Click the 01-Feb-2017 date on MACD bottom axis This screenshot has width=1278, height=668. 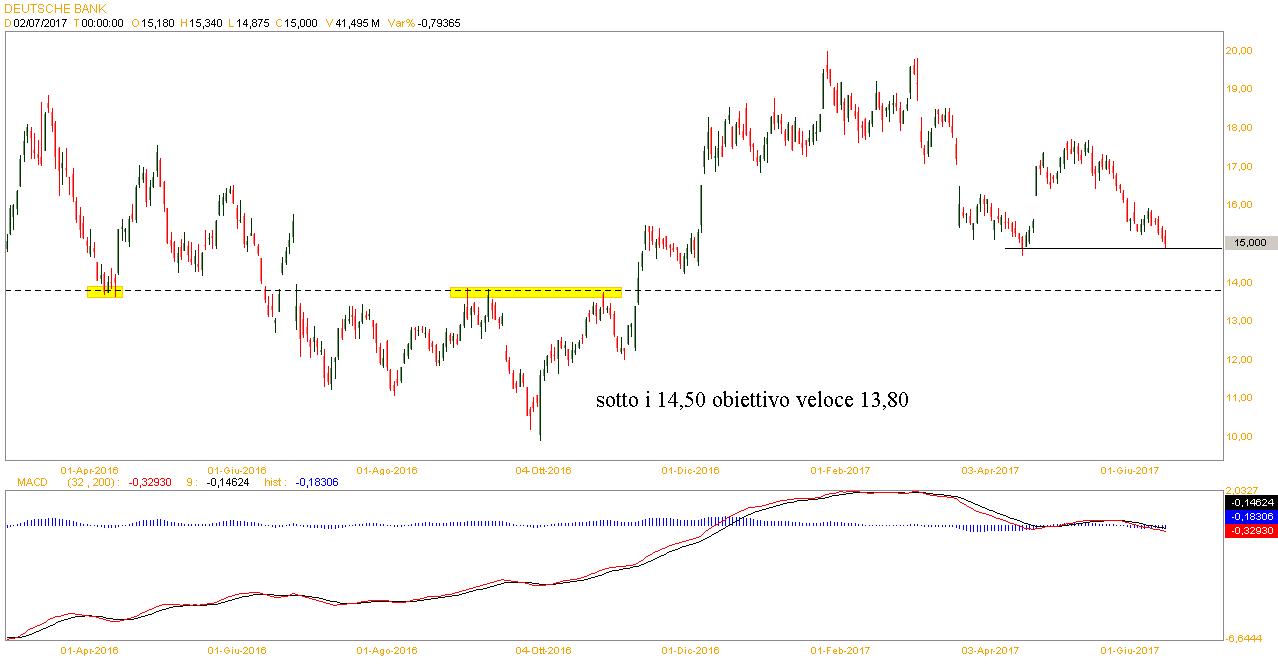[x=840, y=650]
